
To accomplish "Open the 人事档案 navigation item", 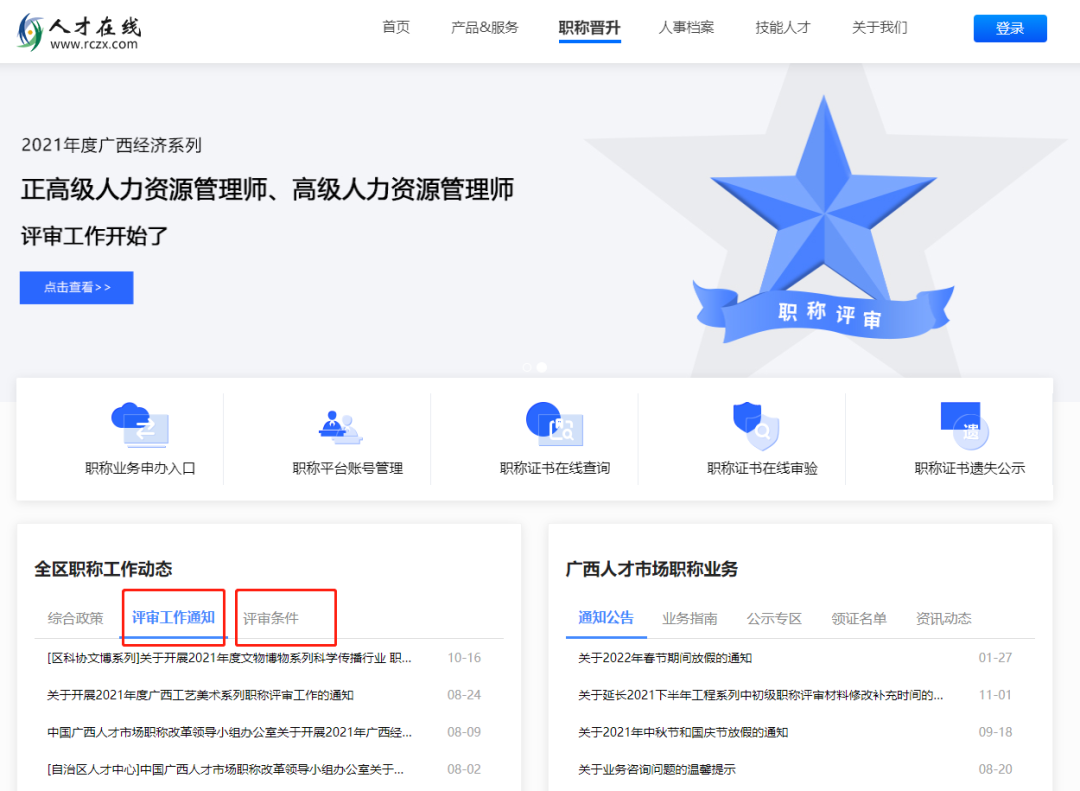I will coord(686,28).
